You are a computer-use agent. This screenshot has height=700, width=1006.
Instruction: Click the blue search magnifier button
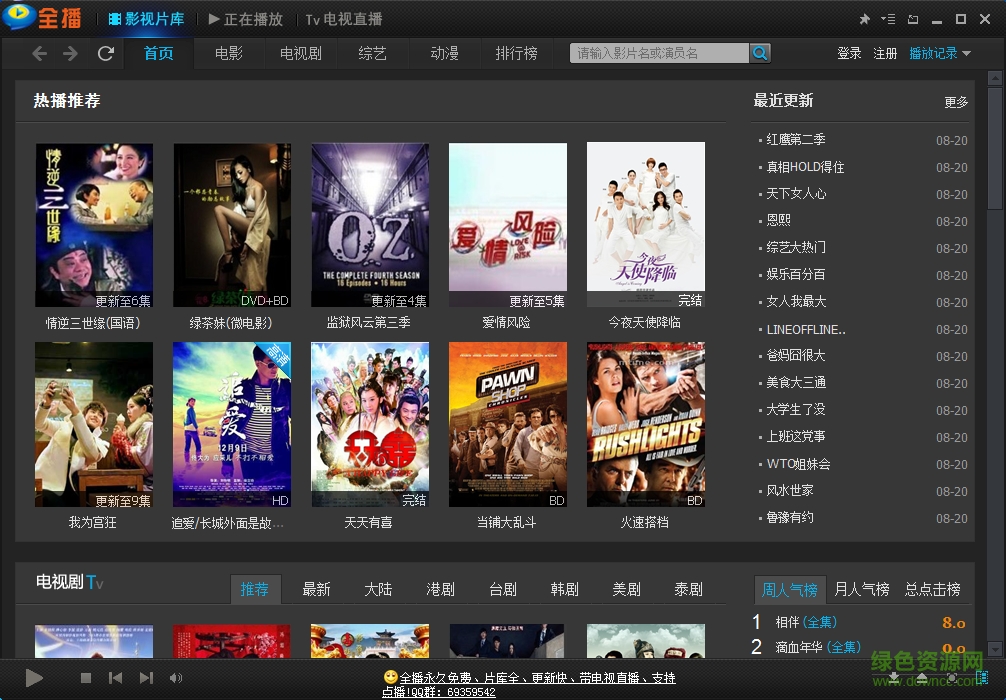(x=760, y=53)
